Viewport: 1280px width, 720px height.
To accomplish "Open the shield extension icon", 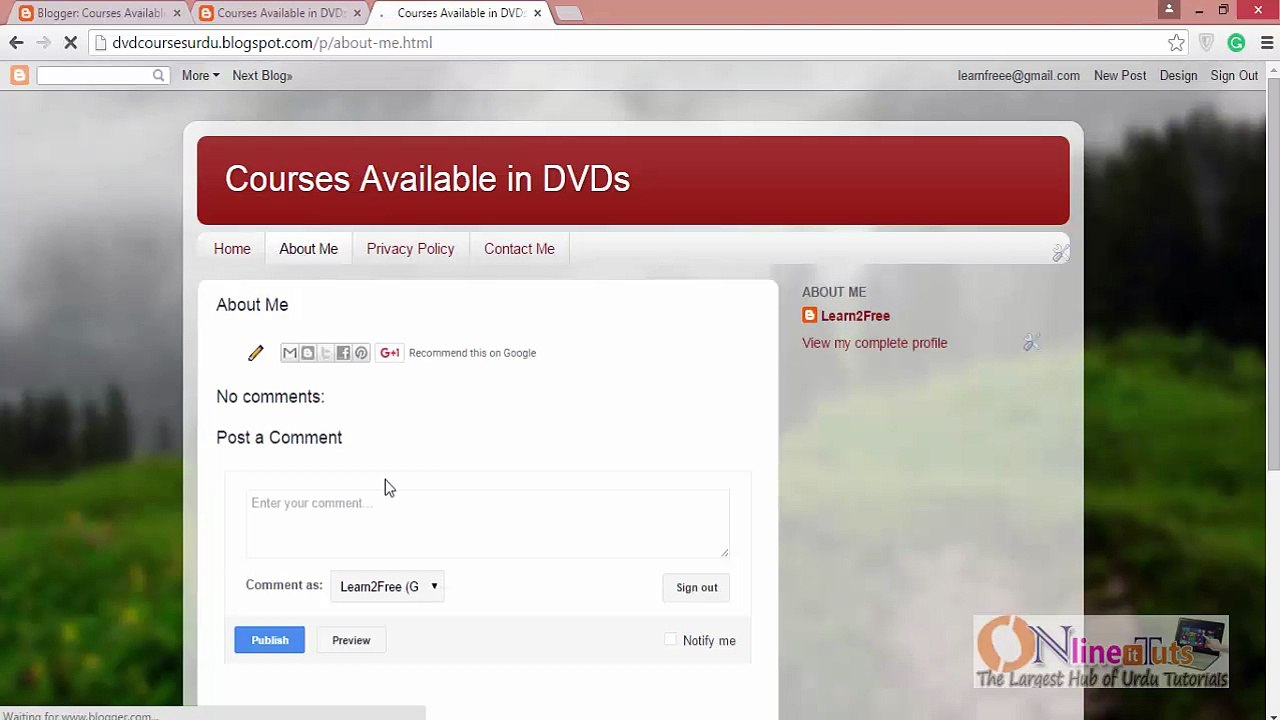I will (1206, 43).
